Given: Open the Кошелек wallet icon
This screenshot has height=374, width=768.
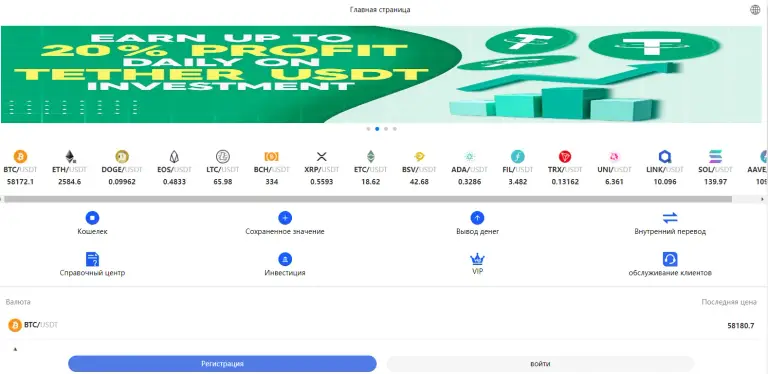Looking at the screenshot, I should [92, 218].
